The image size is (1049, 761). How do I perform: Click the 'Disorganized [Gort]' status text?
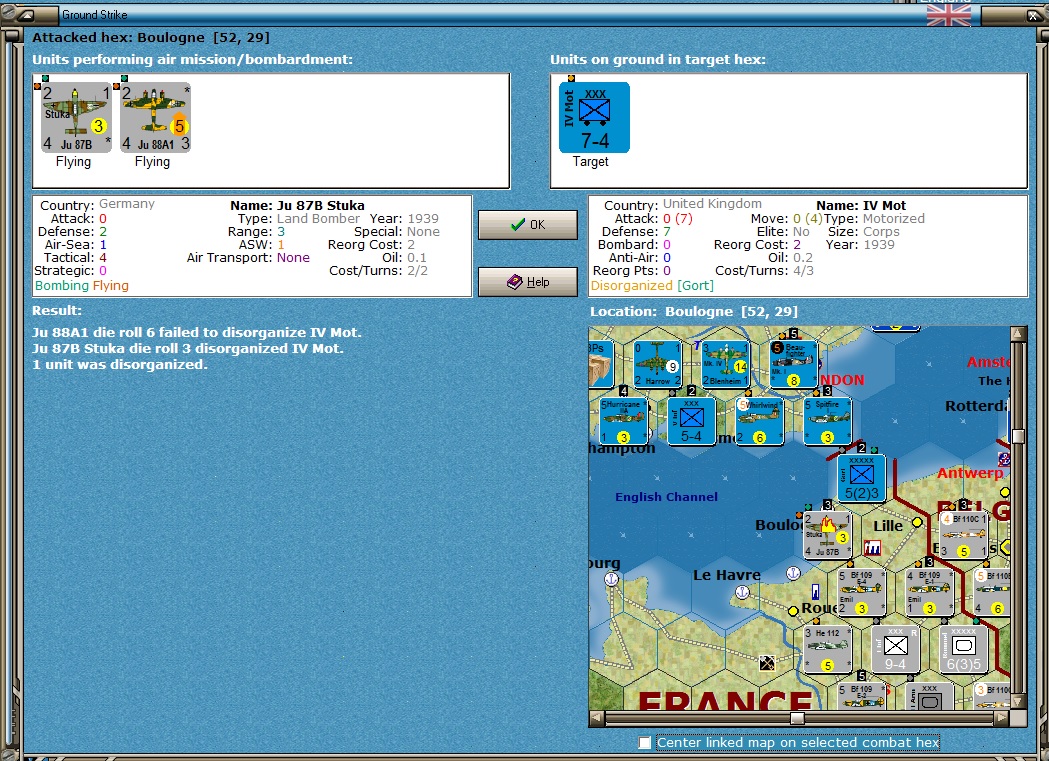pos(652,286)
